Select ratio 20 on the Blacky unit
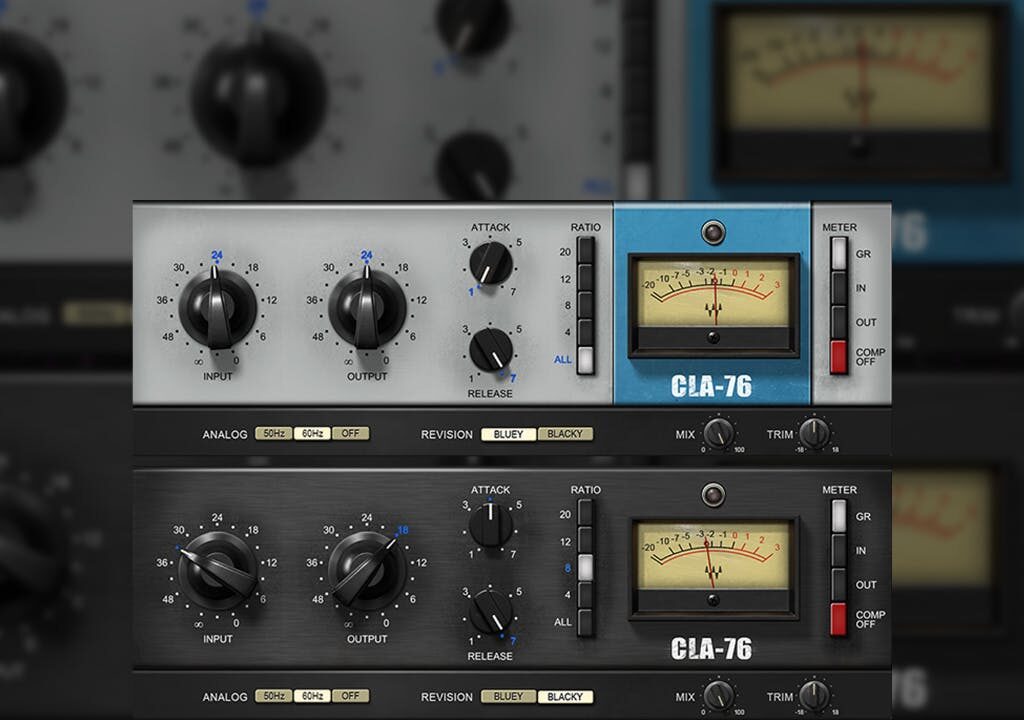Screen dimensions: 1024x720 pos(585,514)
